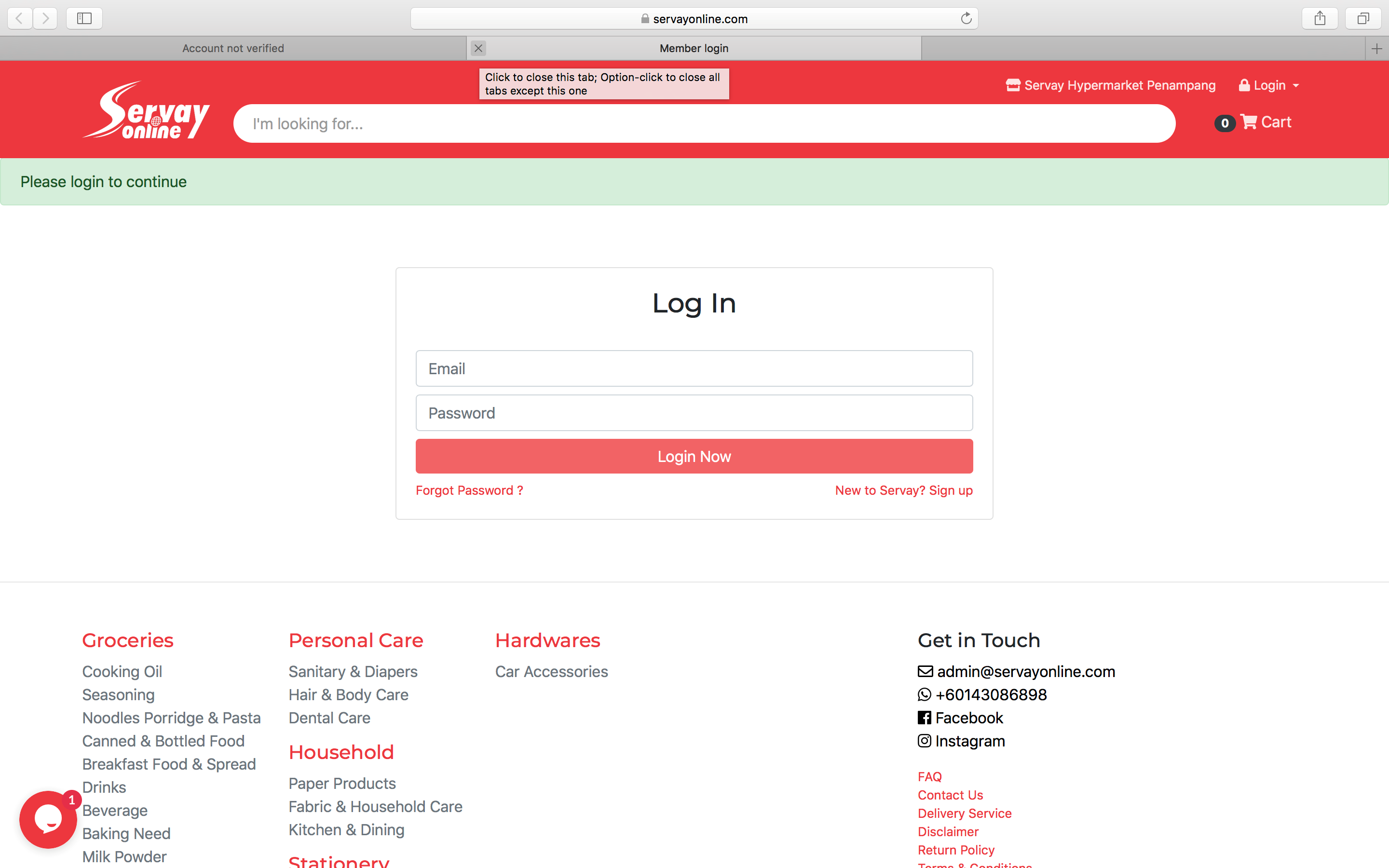Click the Password input field

(694, 413)
